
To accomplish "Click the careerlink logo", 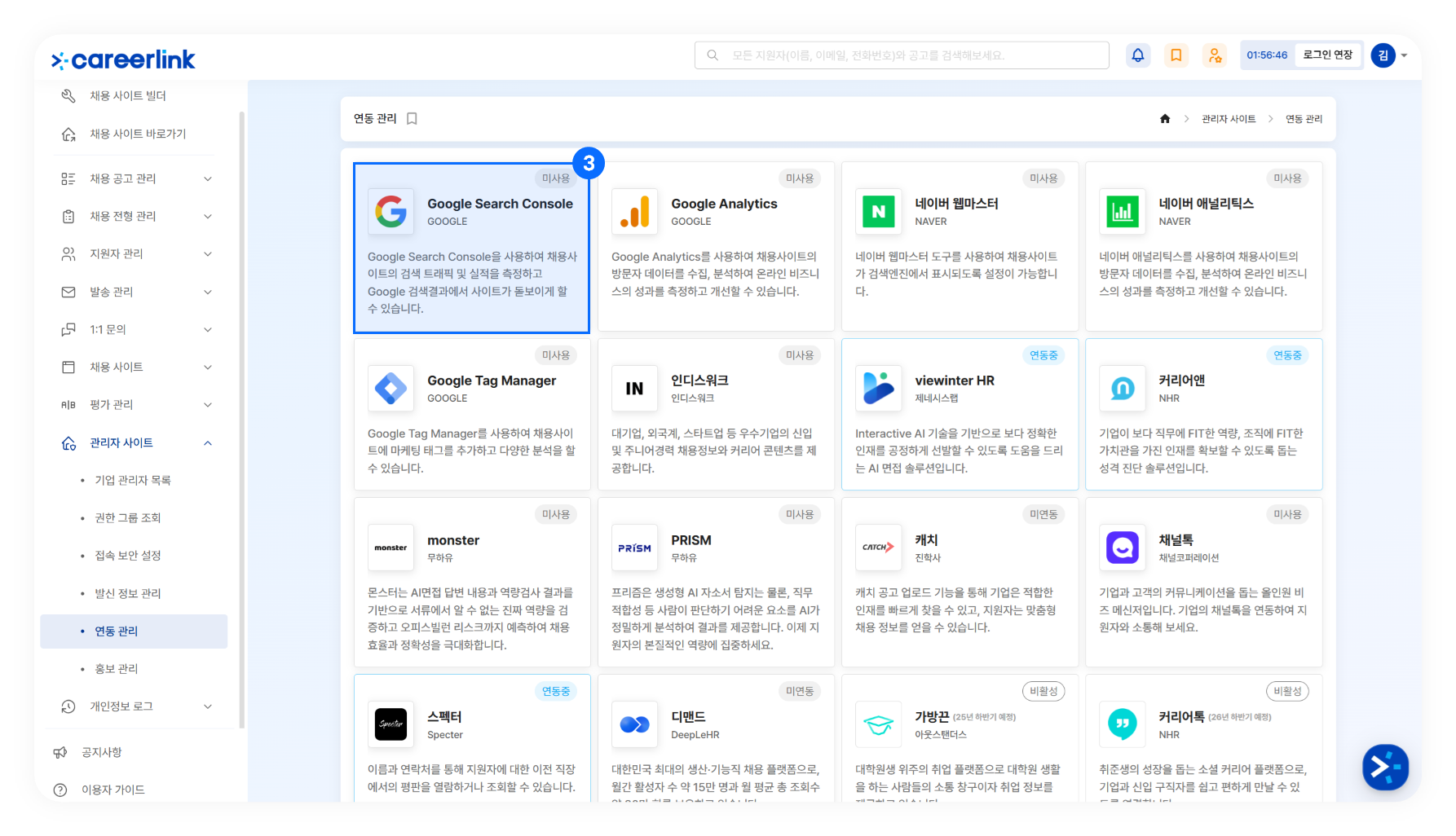I will 123,59.
